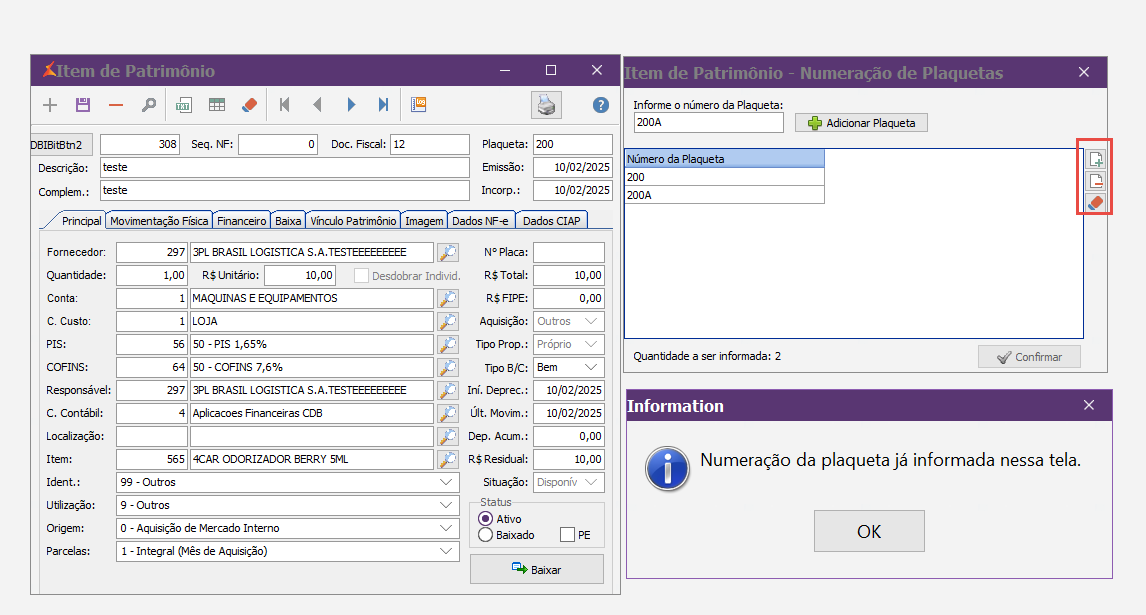The height and width of the screenshot is (615, 1146).
Task: Open the Dados CIAP tab
Action: tap(553, 221)
